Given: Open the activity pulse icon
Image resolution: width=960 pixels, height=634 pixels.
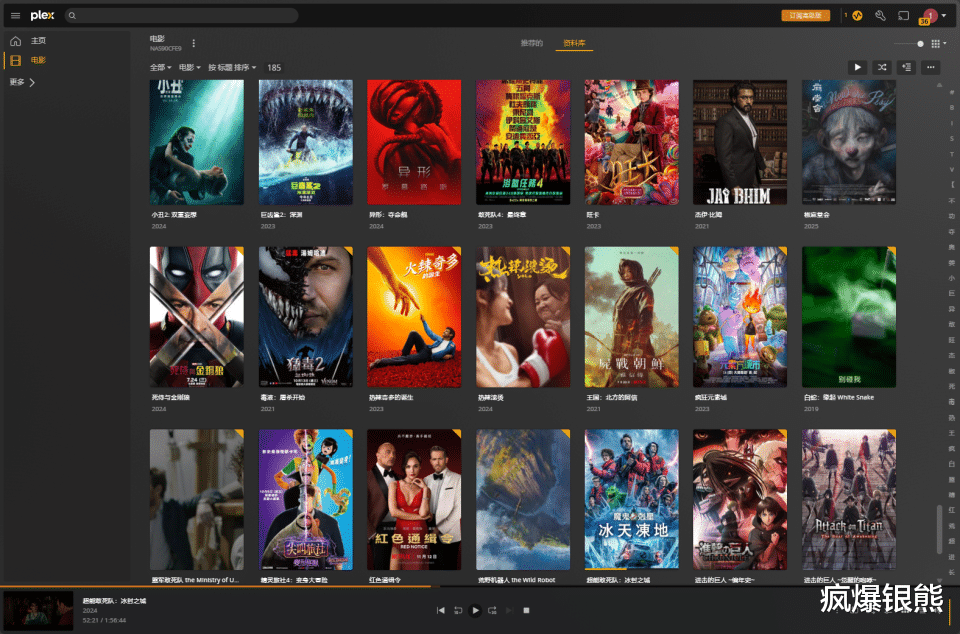Looking at the screenshot, I should 857,16.
